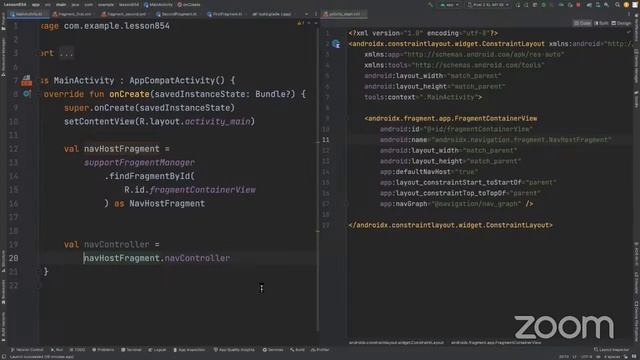Open the MainActivity.kt editor tab
640x360 pixels.
[27, 14]
